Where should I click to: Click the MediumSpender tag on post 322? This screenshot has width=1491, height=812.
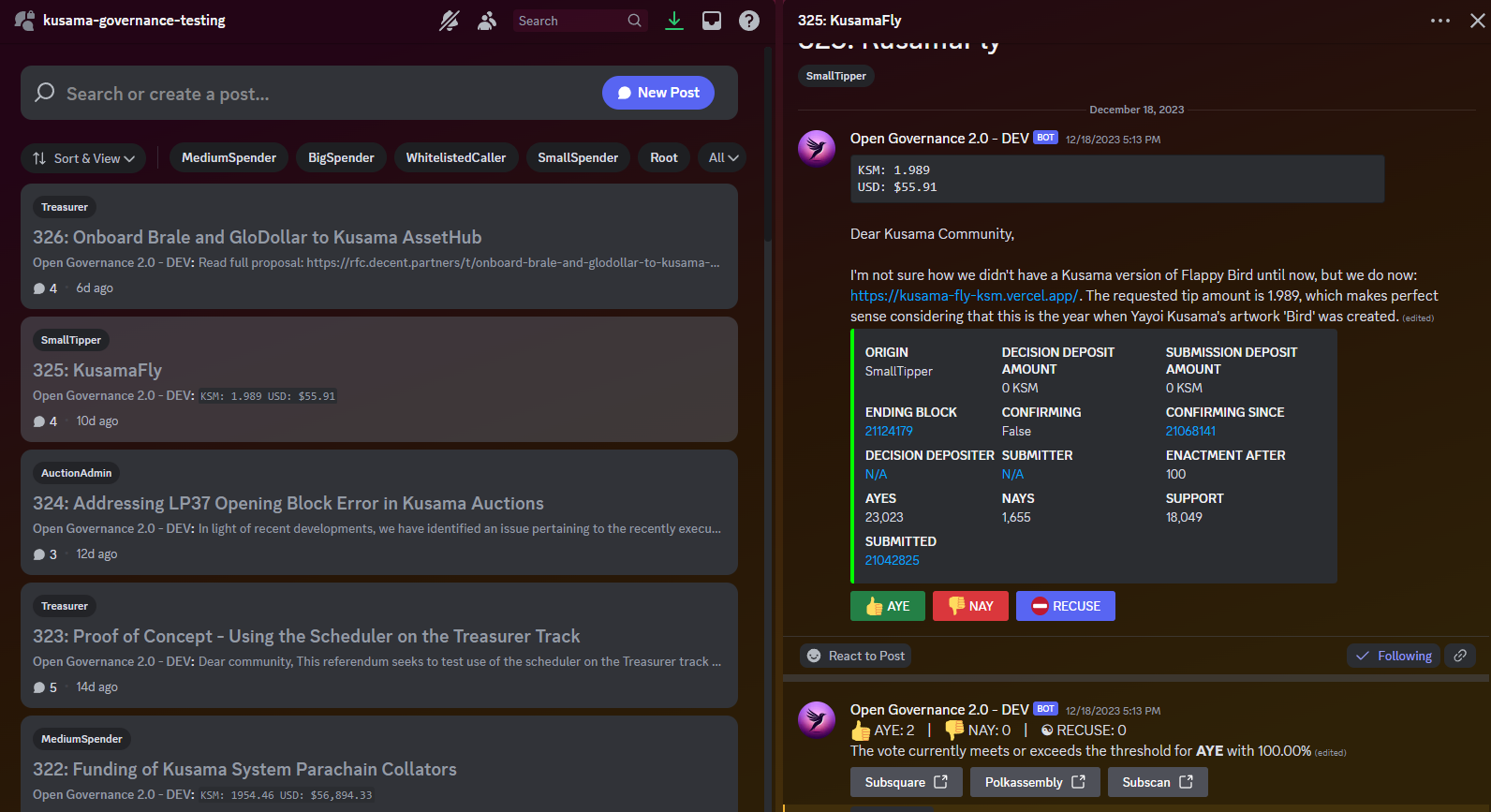[x=81, y=739]
